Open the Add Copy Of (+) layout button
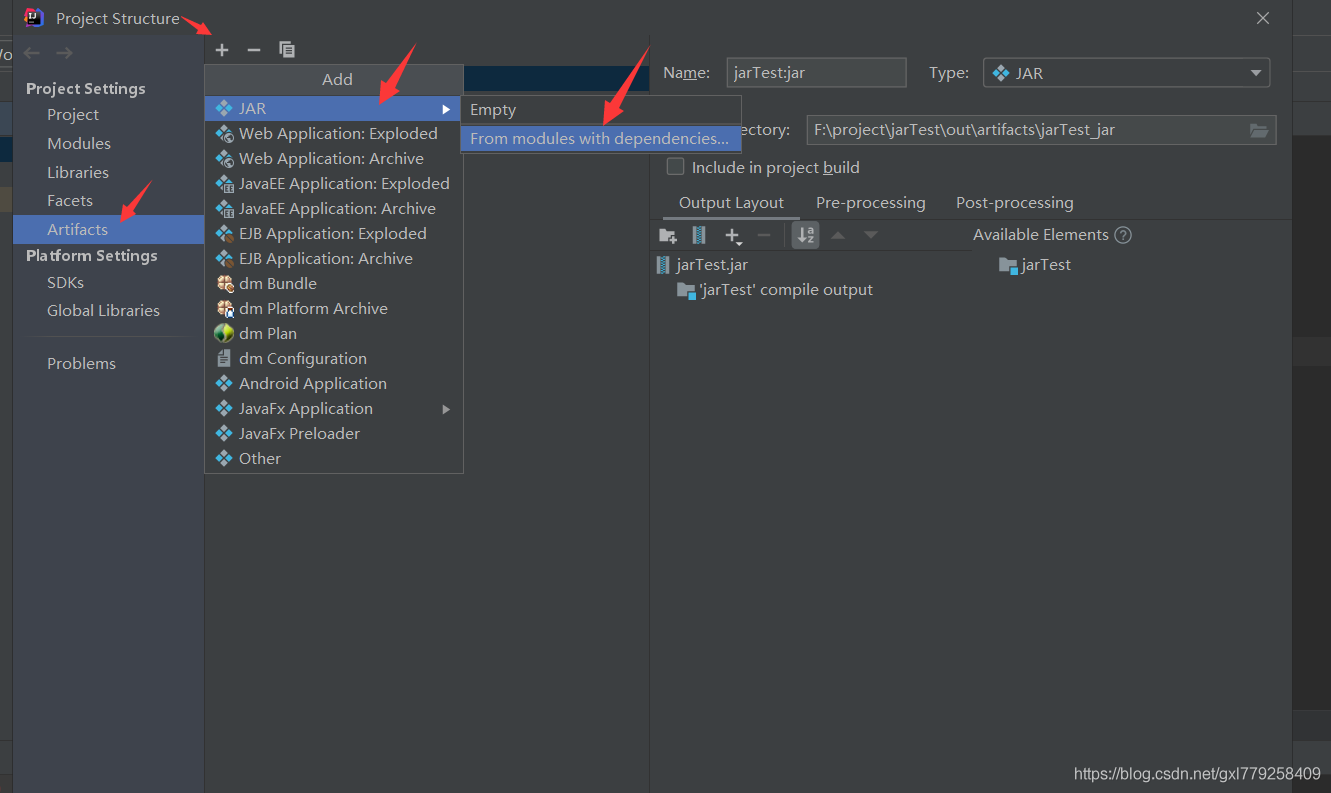Screen dimensions: 1331x793 (x=733, y=236)
